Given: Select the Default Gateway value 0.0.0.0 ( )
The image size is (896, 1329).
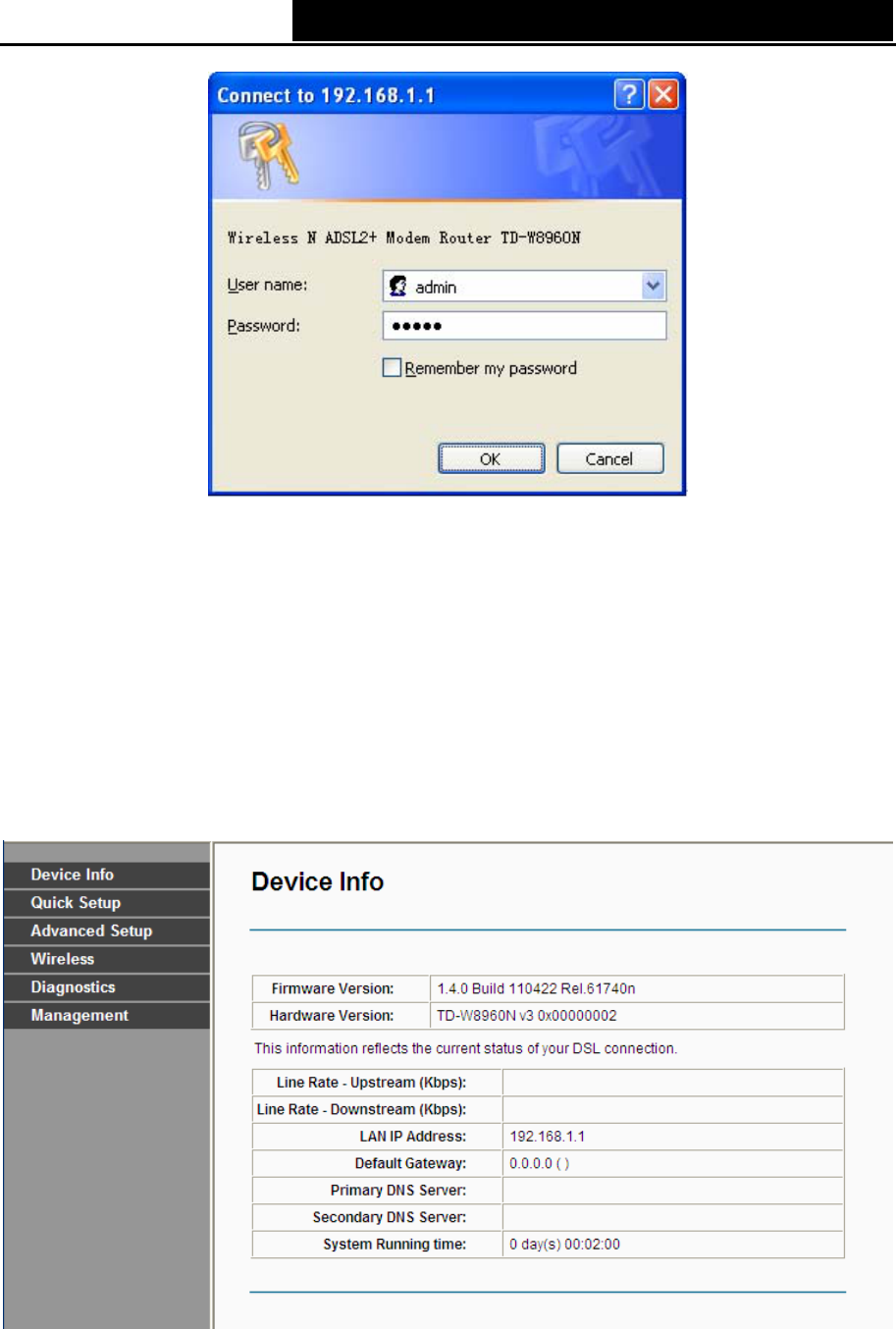Looking at the screenshot, I should [539, 1163].
